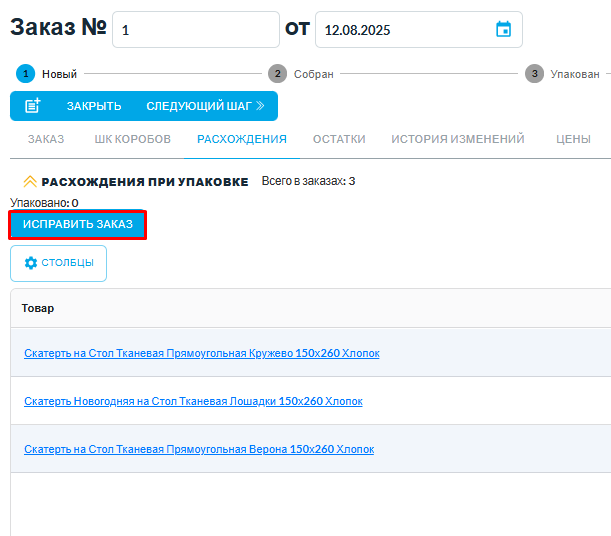The image size is (611, 536).
Task: Click the calendar icon in date field
Action: tap(503, 30)
